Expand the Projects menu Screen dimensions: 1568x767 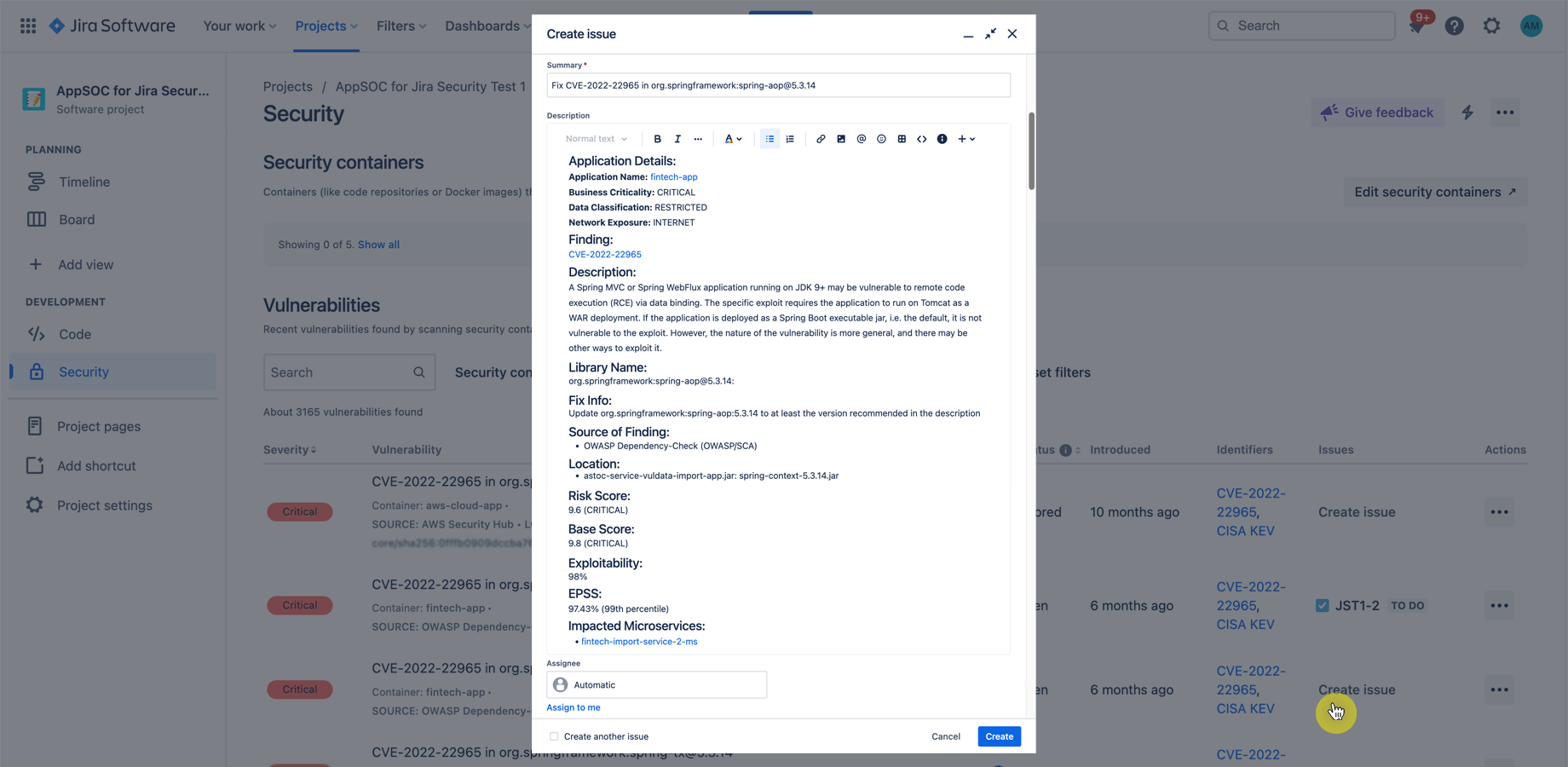click(x=326, y=26)
